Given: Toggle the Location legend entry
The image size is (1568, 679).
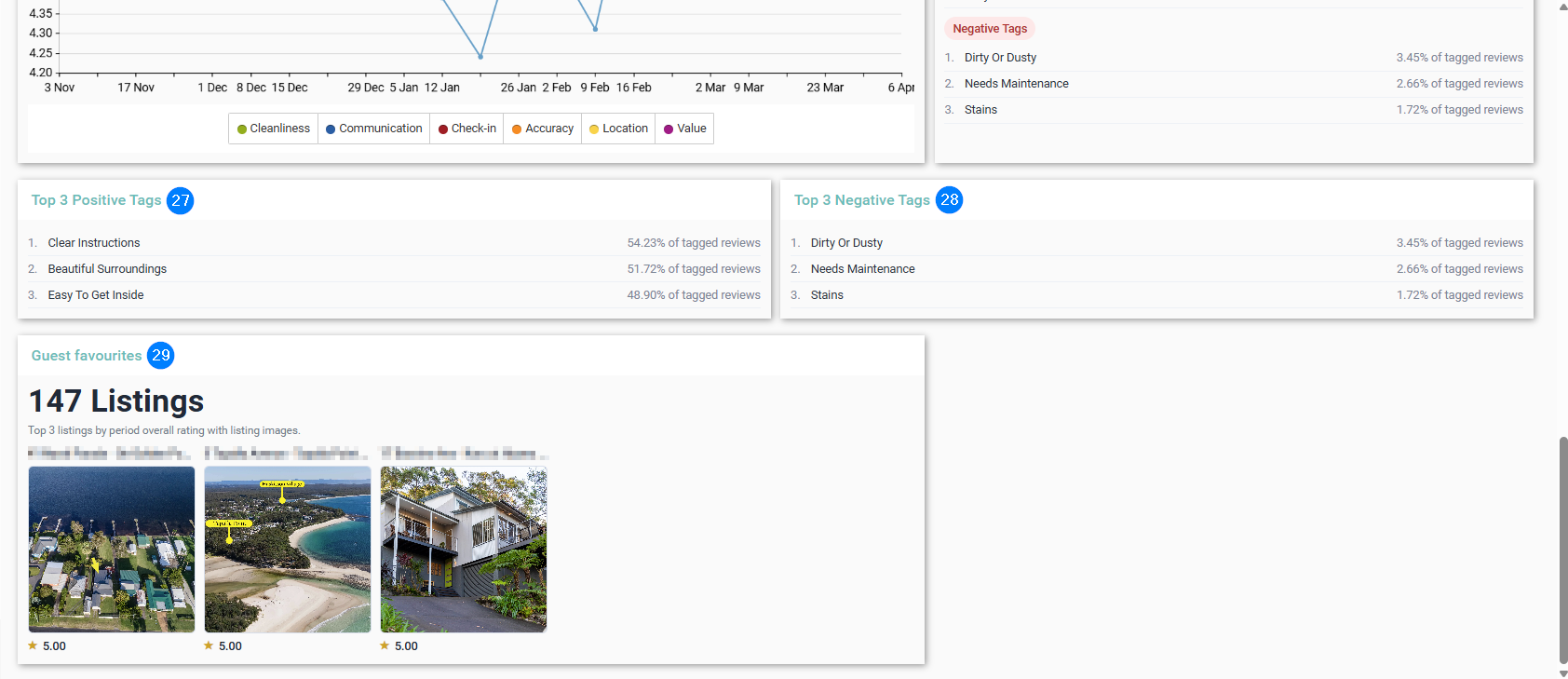Looking at the screenshot, I should (x=618, y=129).
